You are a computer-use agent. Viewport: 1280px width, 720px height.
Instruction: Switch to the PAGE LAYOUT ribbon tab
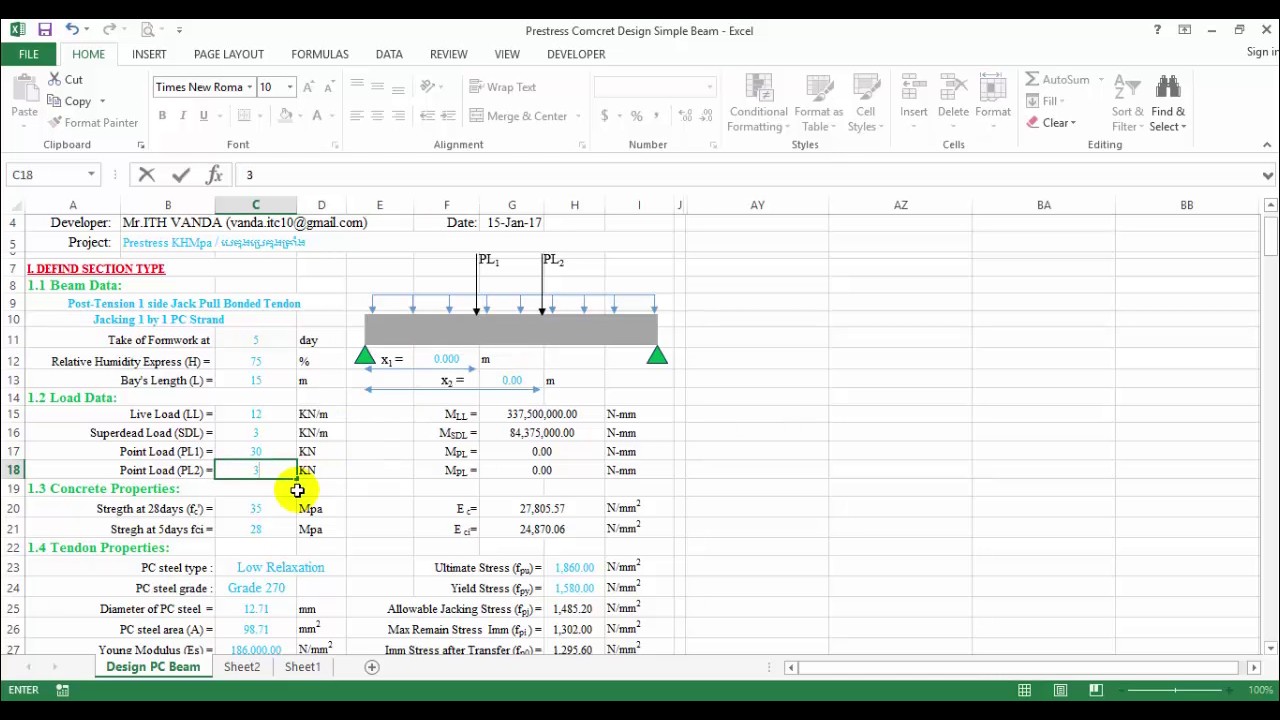click(229, 54)
